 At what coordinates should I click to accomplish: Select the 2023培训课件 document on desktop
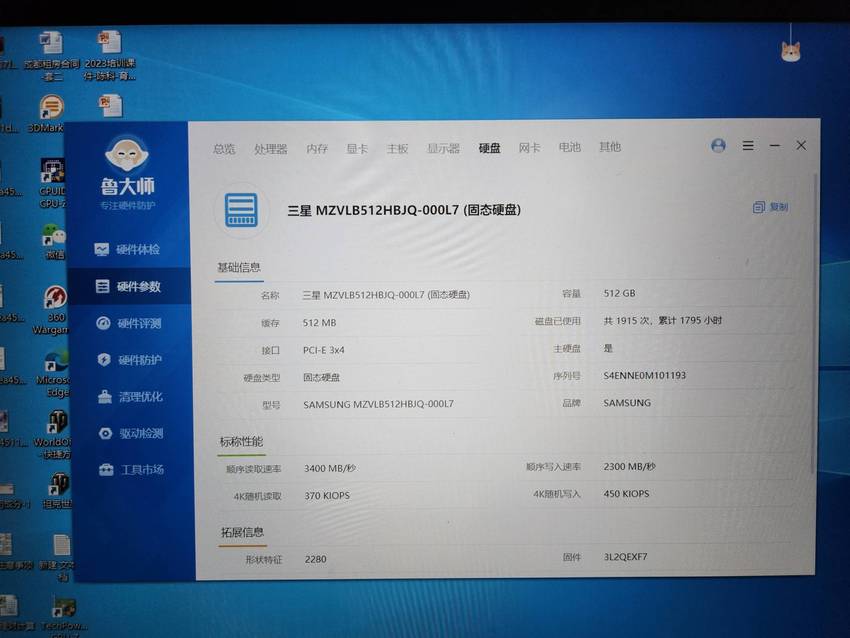point(110,56)
